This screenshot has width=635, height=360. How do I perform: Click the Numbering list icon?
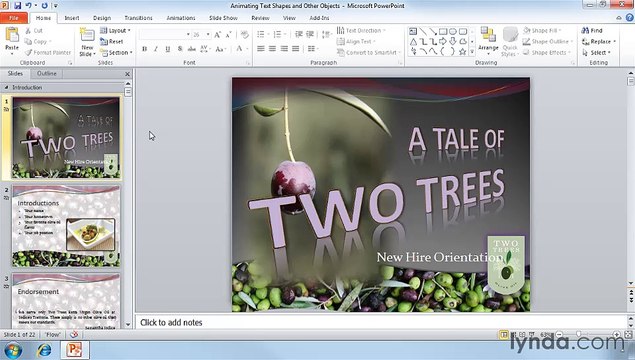(278, 34)
